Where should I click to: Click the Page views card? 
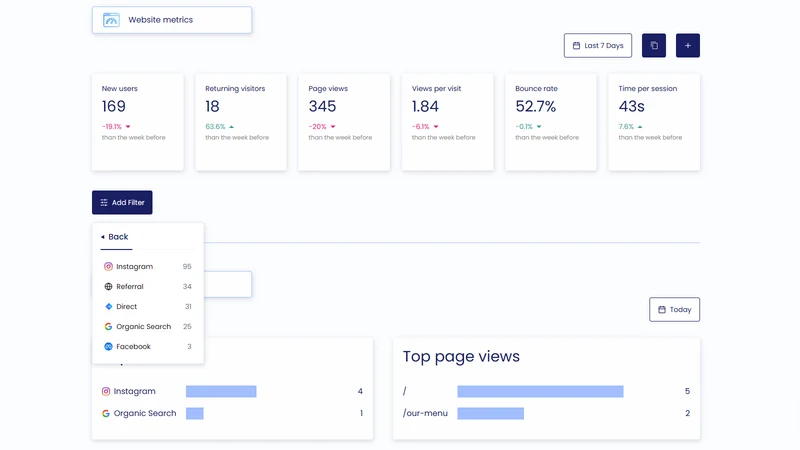[344, 122]
